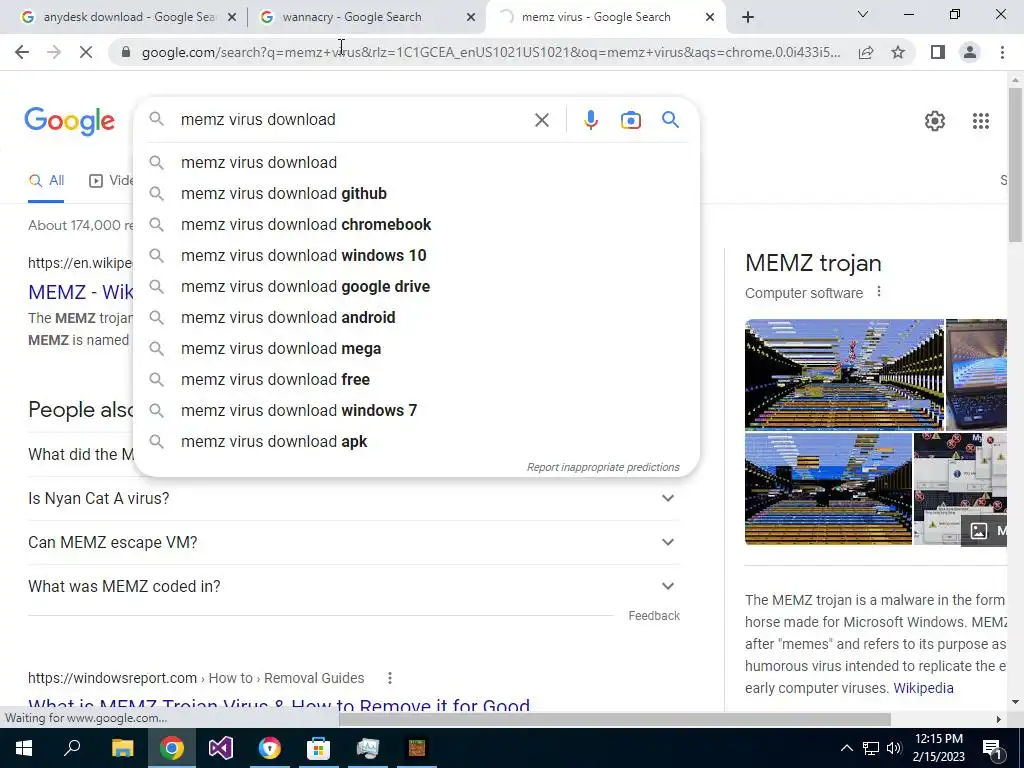Go back with browser back arrow
Viewport: 1024px width, 768px height.
pos(22,52)
